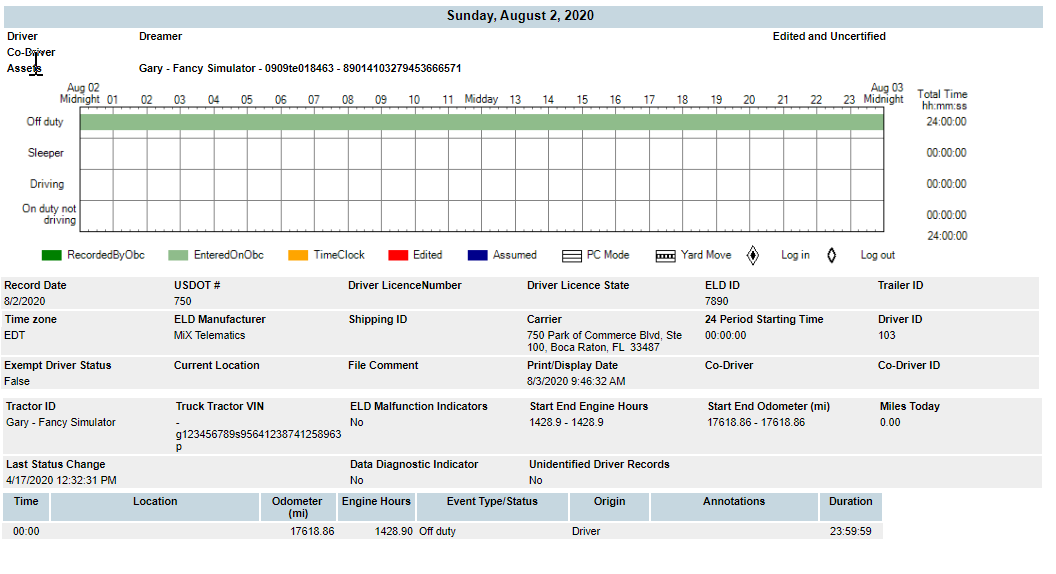Click the RecordedByObc dark green legend swatch
The width and height of the screenshot is (1056, 574).
[51, 255]
